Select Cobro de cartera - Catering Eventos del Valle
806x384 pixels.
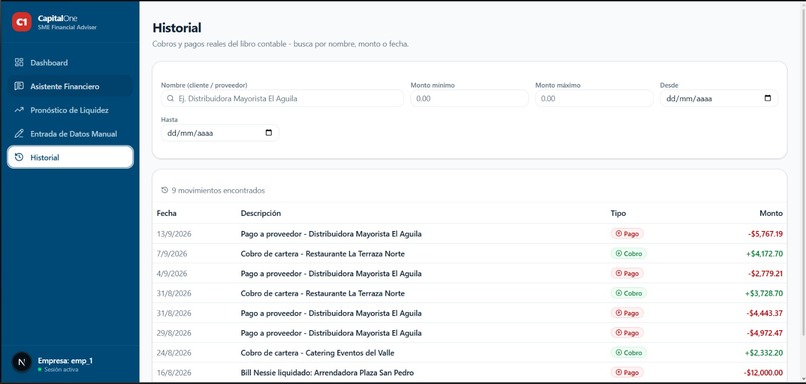pyautogui.click(x=318, y=353)
